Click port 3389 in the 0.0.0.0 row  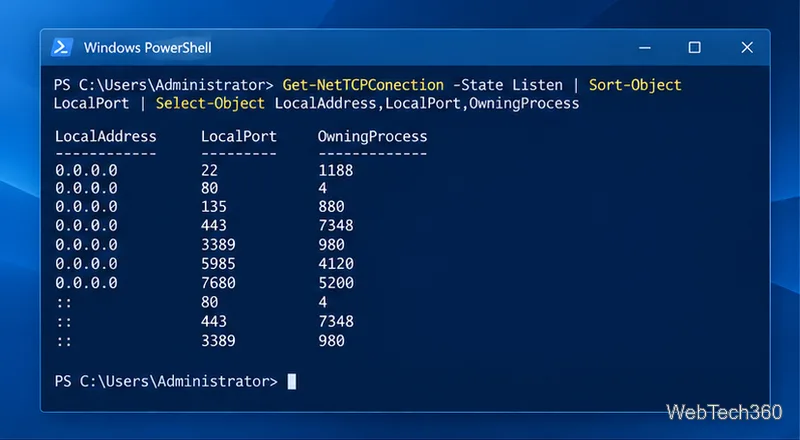click(x=218, y=245)
